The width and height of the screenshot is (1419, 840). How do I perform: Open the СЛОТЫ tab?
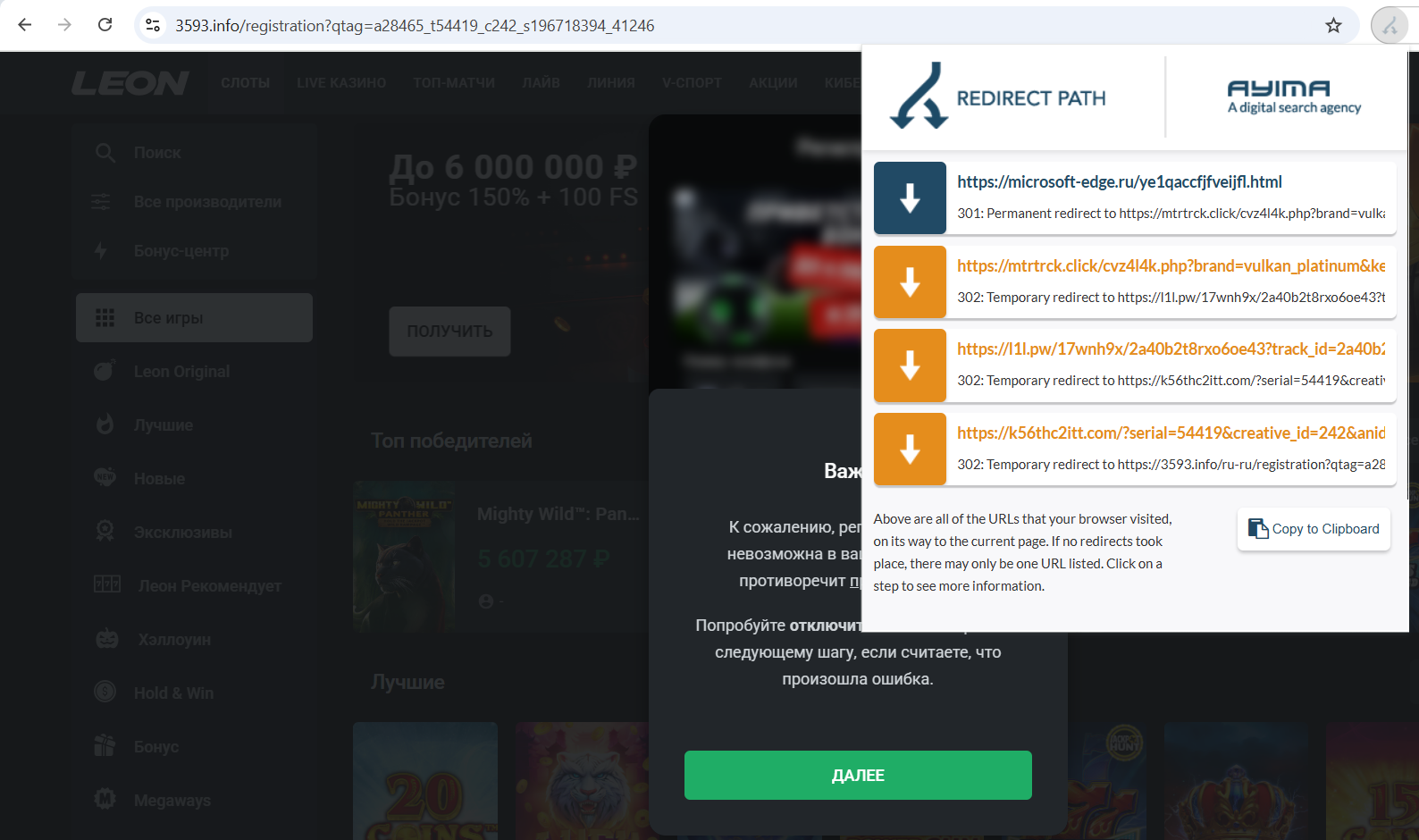pyautogui.click(x=245, y=83)
